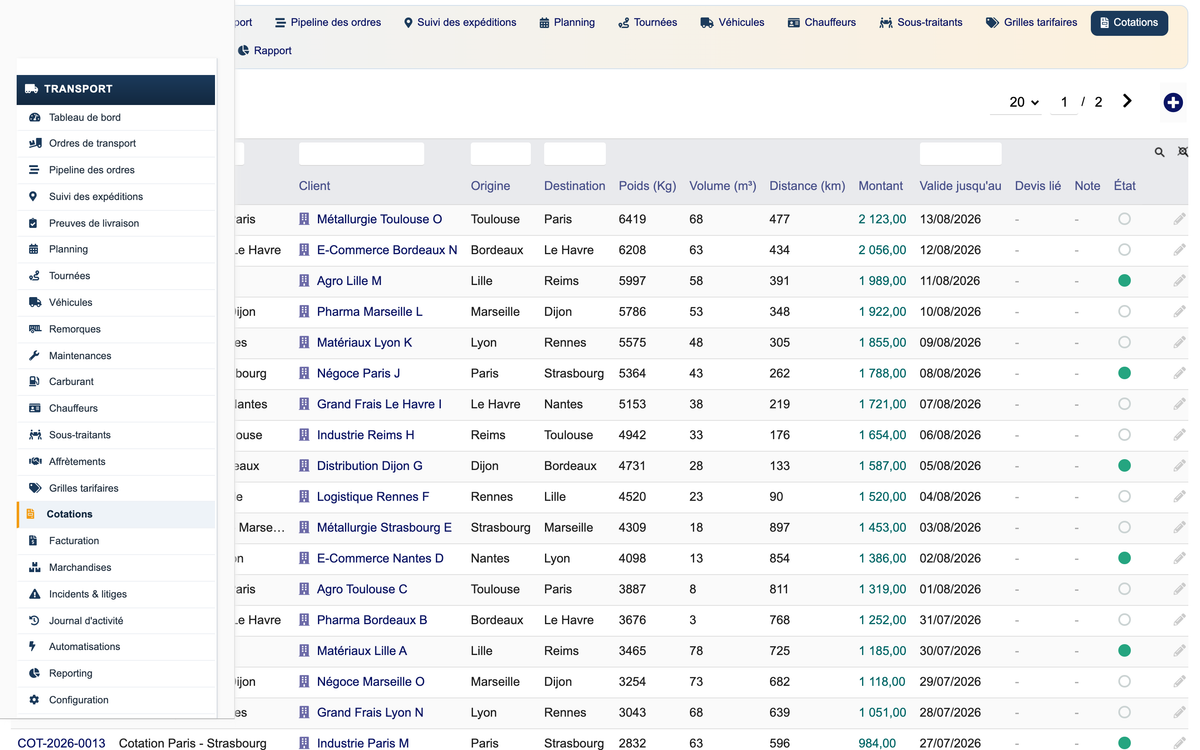1200x750 pixels.
Task: Click the truck icon in TRANSPORT header
Action: tap(32, 89)
